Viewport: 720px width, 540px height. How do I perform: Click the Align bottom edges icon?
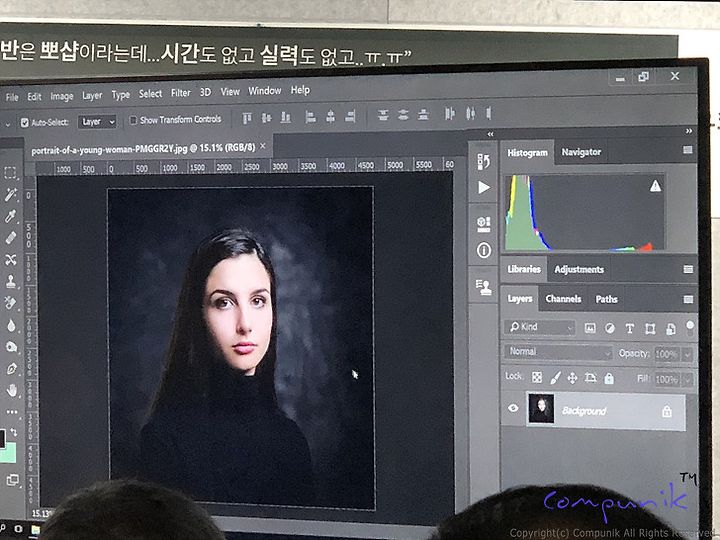coord(286,118)
